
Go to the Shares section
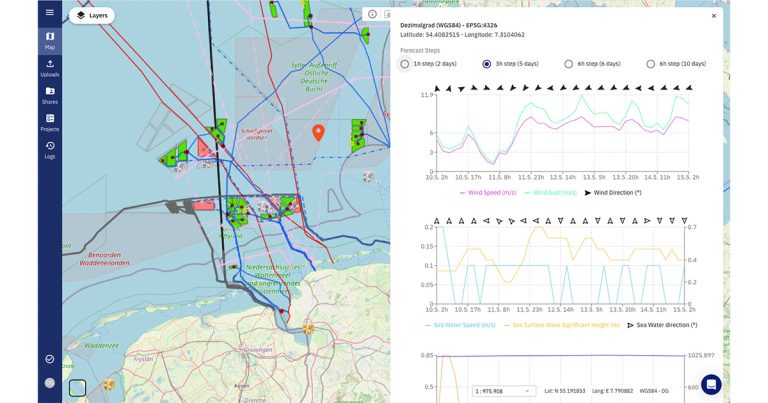pos(50,95)
